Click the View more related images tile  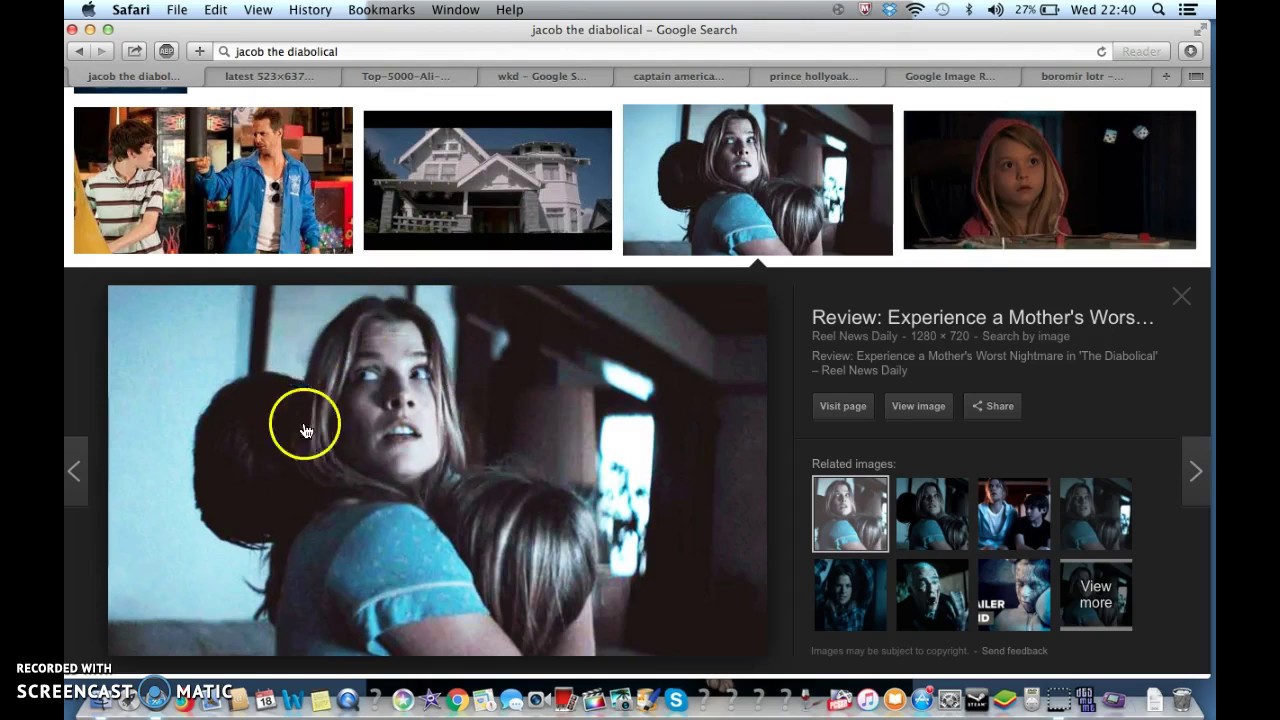click(1095, 595)
